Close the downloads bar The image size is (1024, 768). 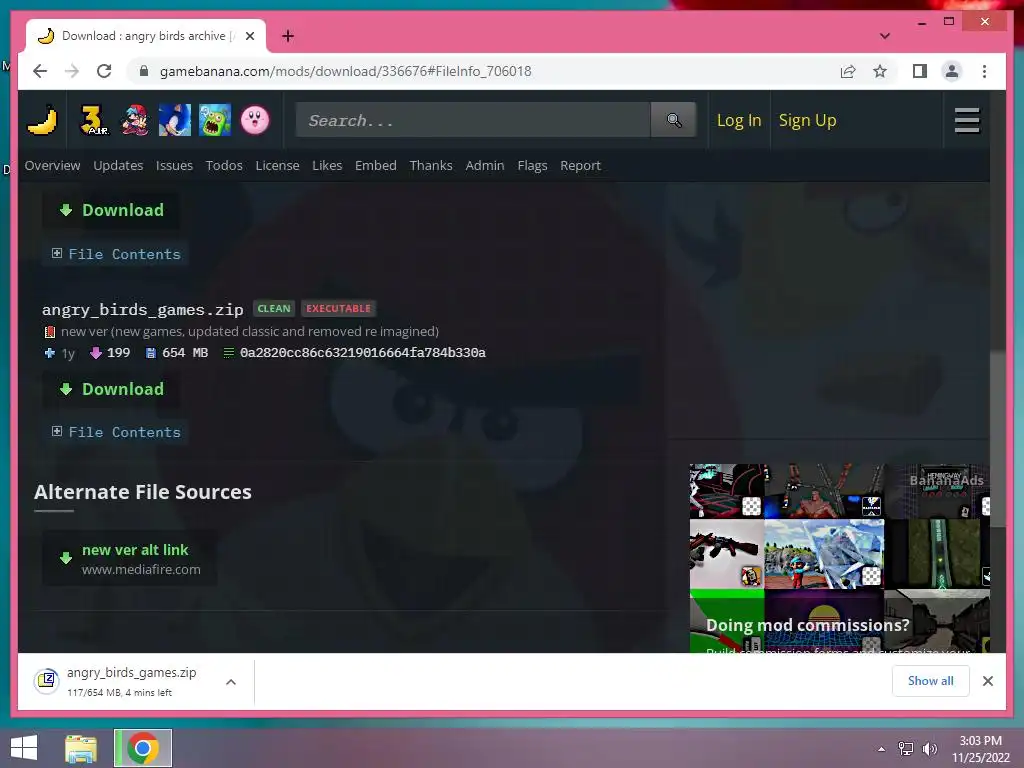tap(987, 681)
